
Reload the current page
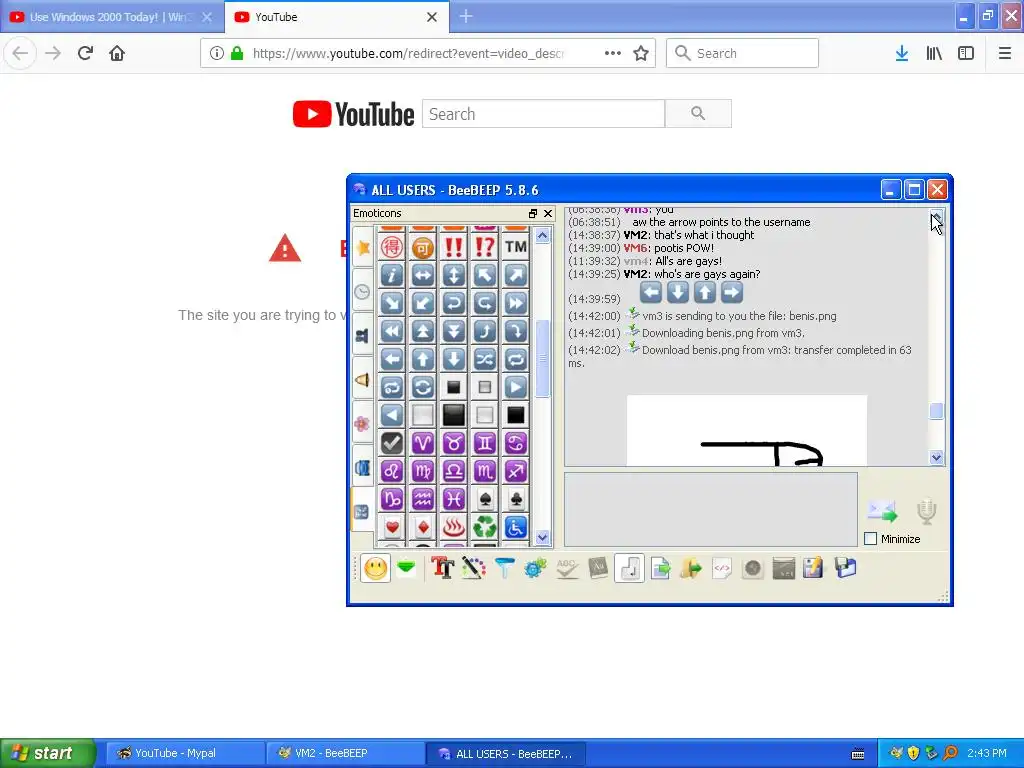pos(85,53)
